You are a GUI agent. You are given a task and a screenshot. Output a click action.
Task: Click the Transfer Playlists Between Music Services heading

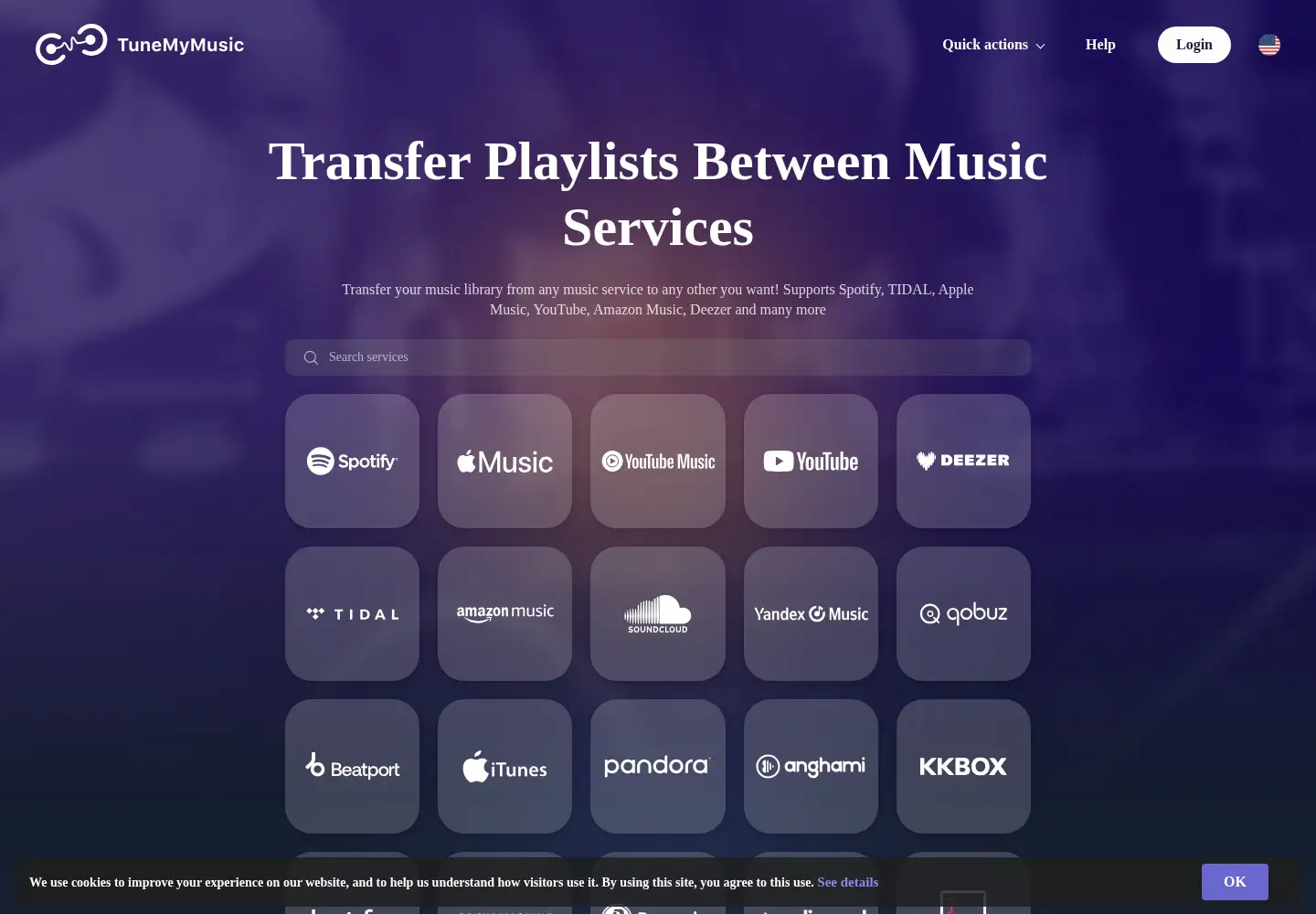[x=658, y=194]
